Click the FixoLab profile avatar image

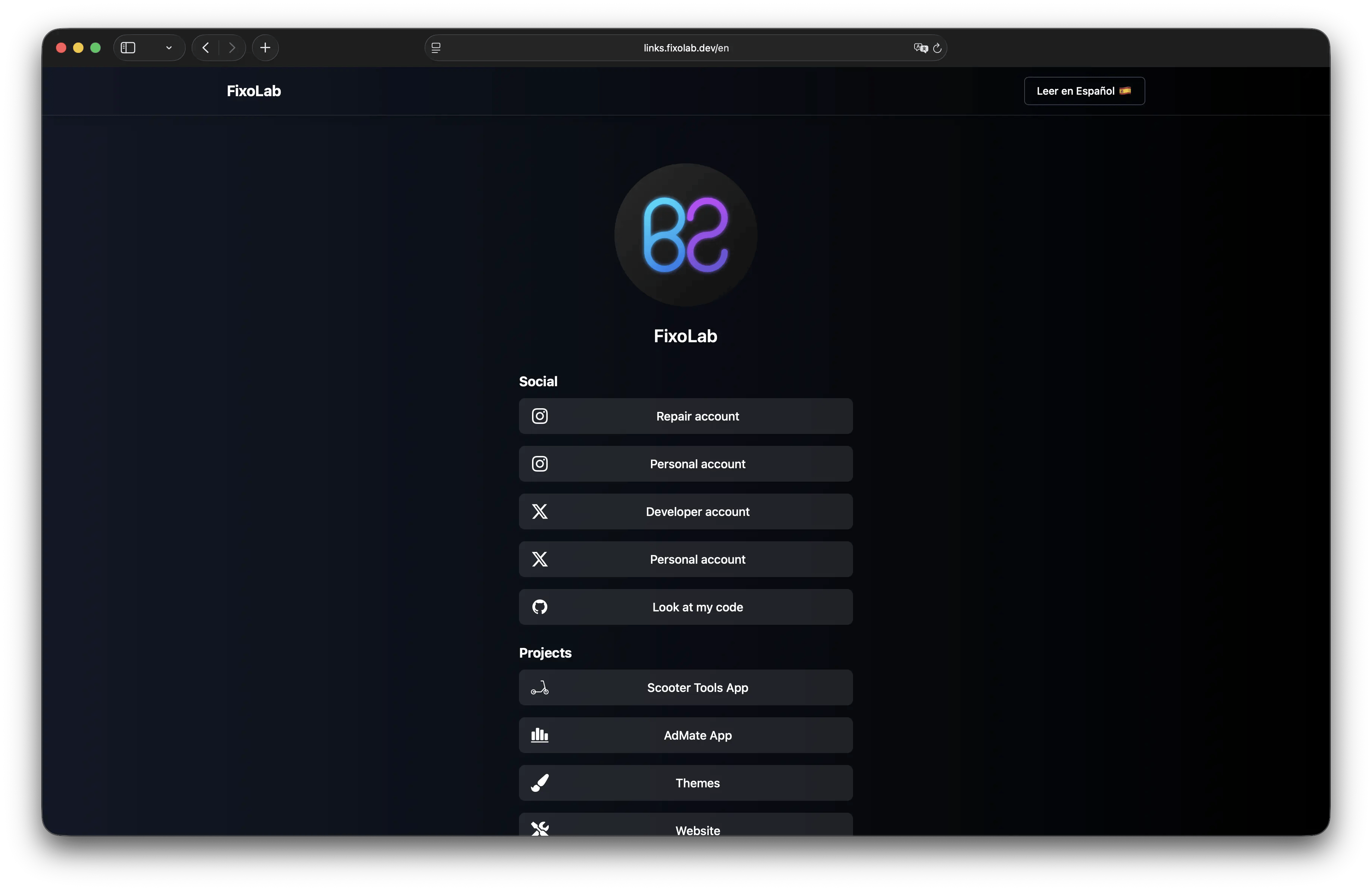click(x=685, y=235)
